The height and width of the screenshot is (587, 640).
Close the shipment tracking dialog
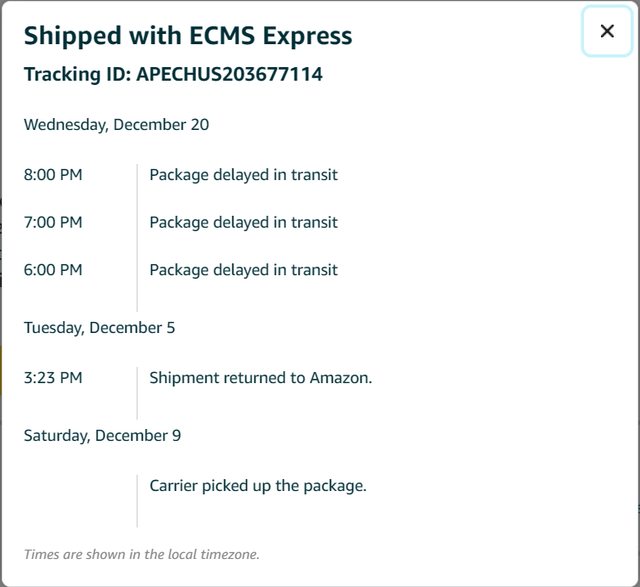tap(607, 31)
